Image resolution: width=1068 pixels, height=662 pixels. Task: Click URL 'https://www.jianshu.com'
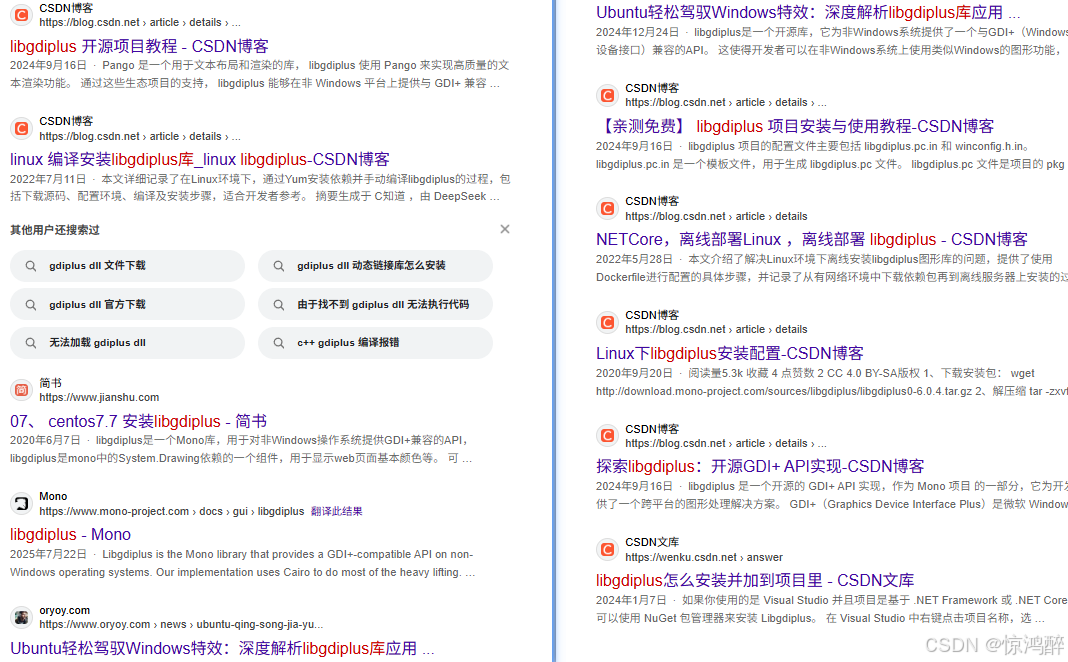pyautogui.click(x=99, y=397)
